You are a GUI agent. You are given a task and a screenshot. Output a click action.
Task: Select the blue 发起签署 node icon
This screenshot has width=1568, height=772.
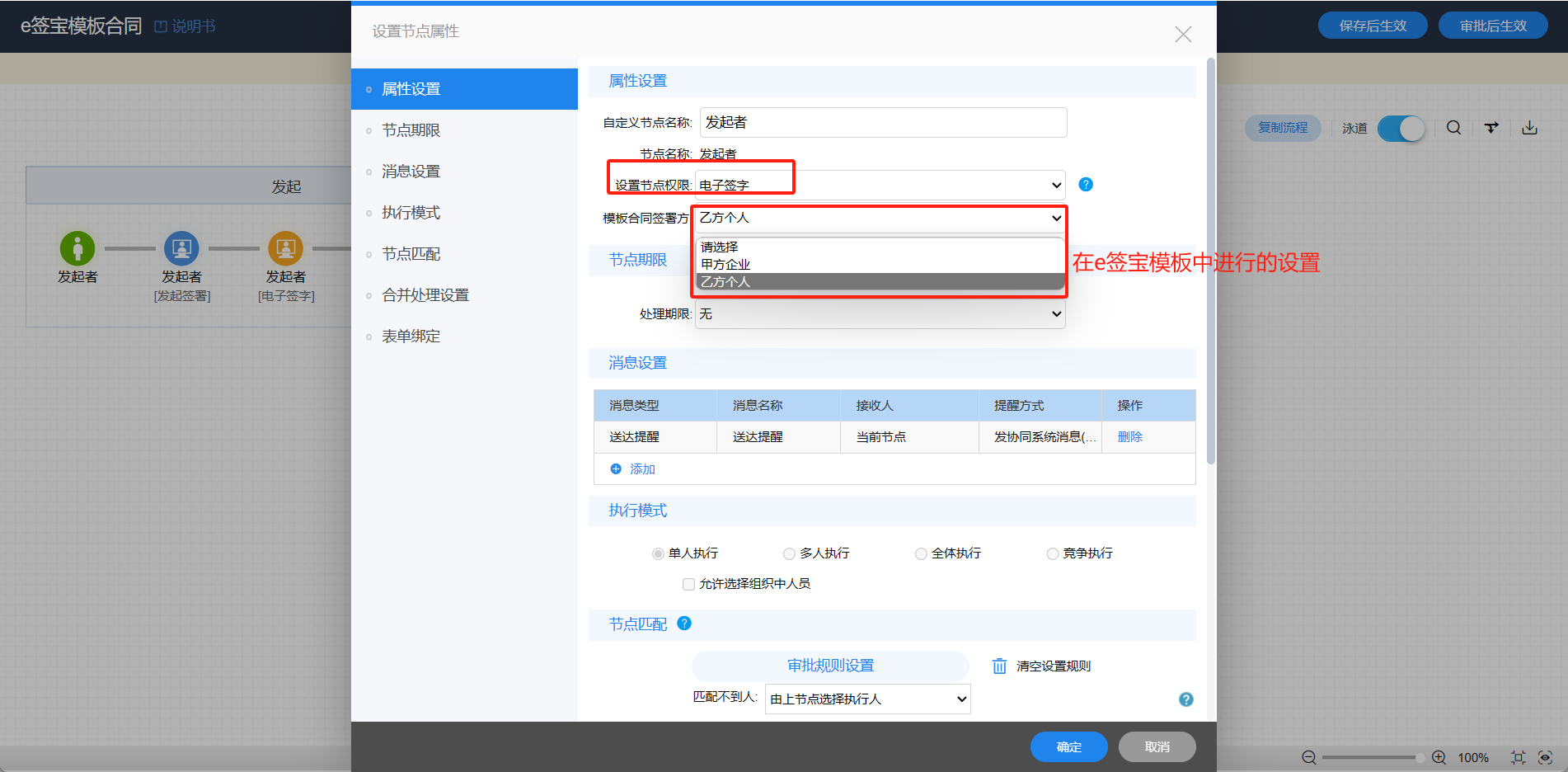click(x=181, y=248)
